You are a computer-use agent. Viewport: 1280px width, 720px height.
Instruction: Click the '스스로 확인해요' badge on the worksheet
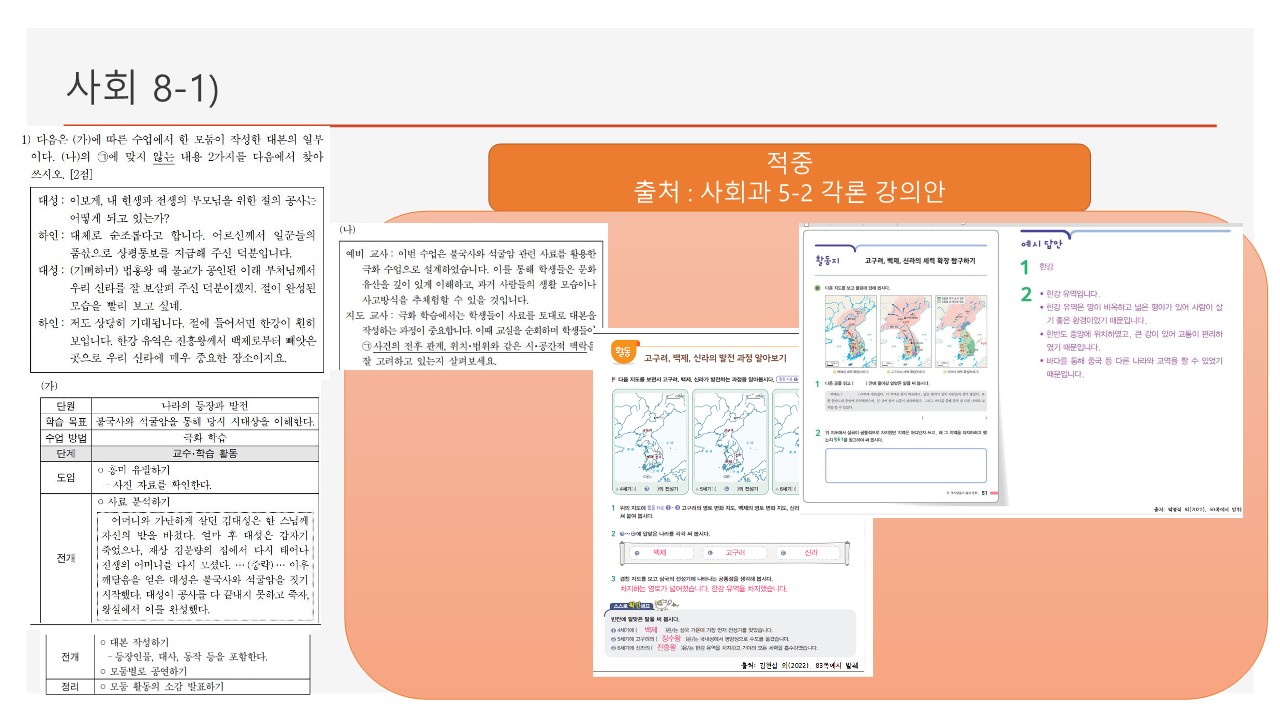[x=634, y=604]
